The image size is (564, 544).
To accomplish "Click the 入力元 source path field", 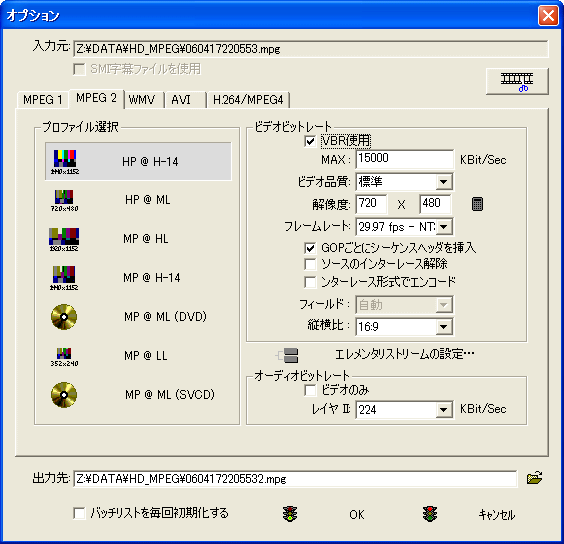I will pyautogui.click(x=311, y=49).
